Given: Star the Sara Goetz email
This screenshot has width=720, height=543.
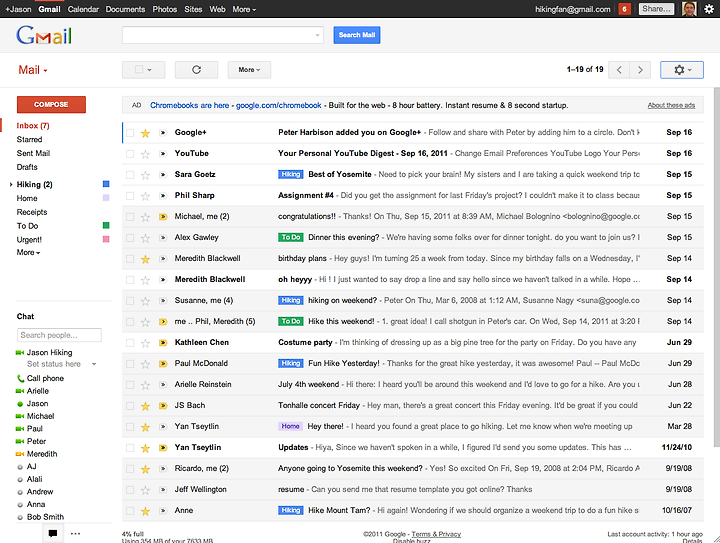Looking at the screenshot, I should pyautogui.click(x=146, y=175).
